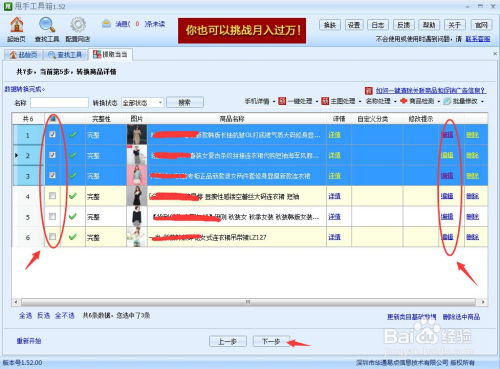Check the checkbox in row 6
500x369 pixels.
(52, 237)
